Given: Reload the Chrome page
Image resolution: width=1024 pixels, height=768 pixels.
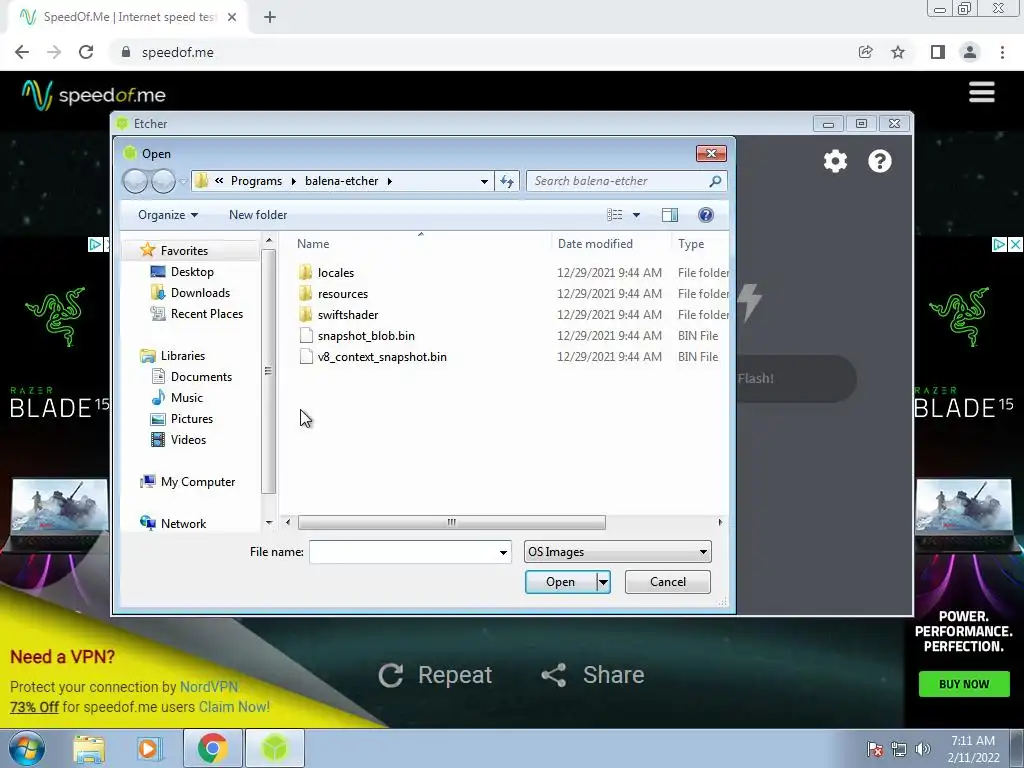Looking at the screenshot, I should click(86, 52).
